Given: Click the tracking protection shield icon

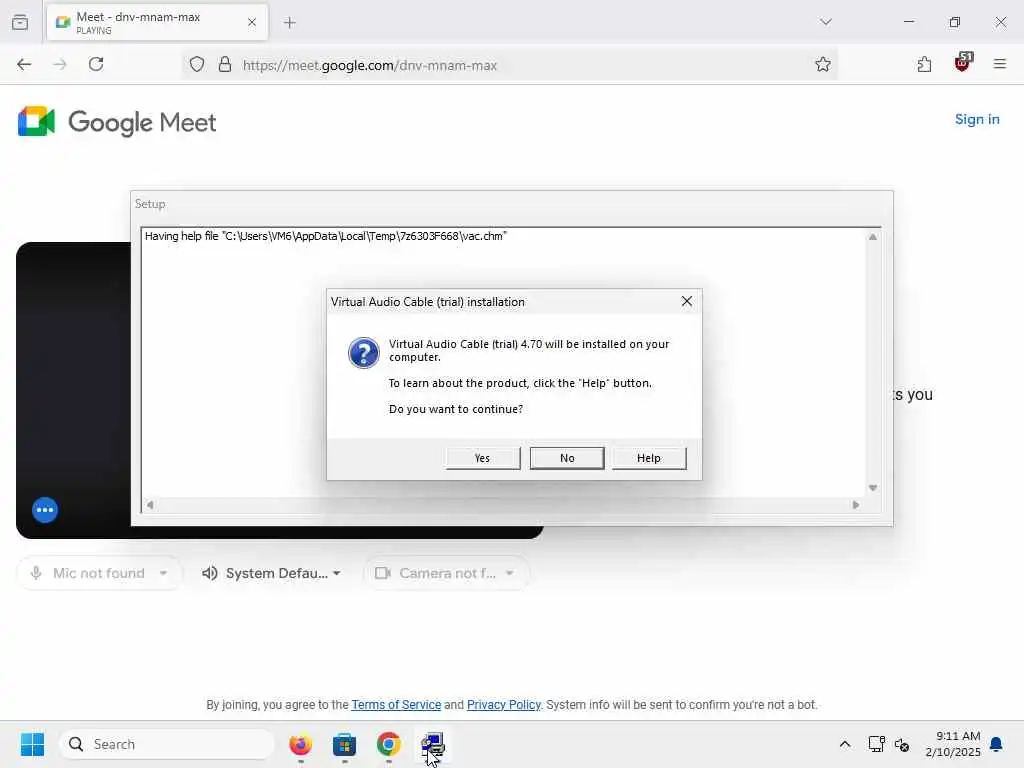Looking at the screenshot, I should pos(197,64).
